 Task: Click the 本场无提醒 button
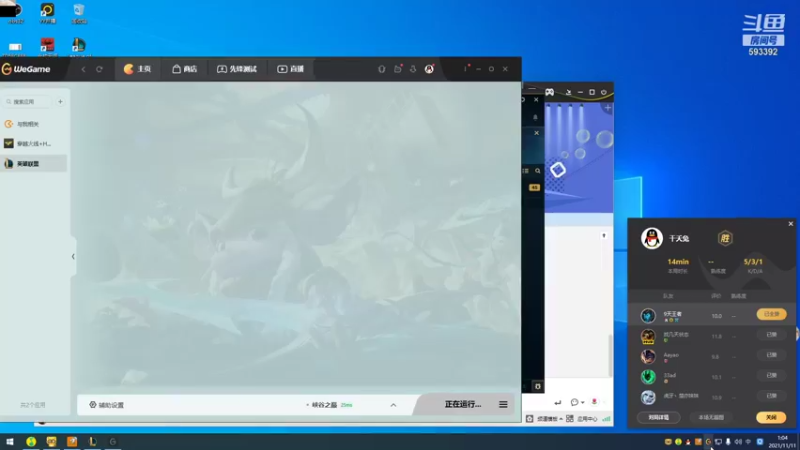(711, 417)
